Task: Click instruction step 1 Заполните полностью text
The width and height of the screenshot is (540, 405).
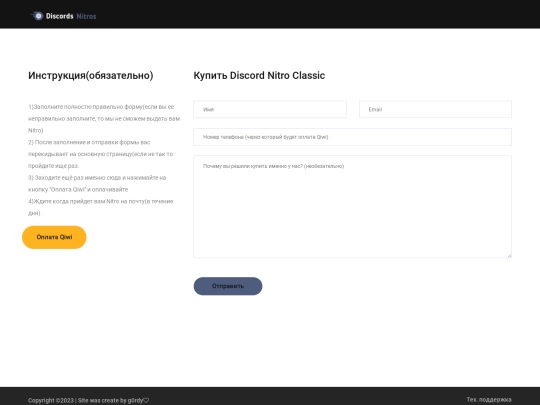Action: (104, 118)
